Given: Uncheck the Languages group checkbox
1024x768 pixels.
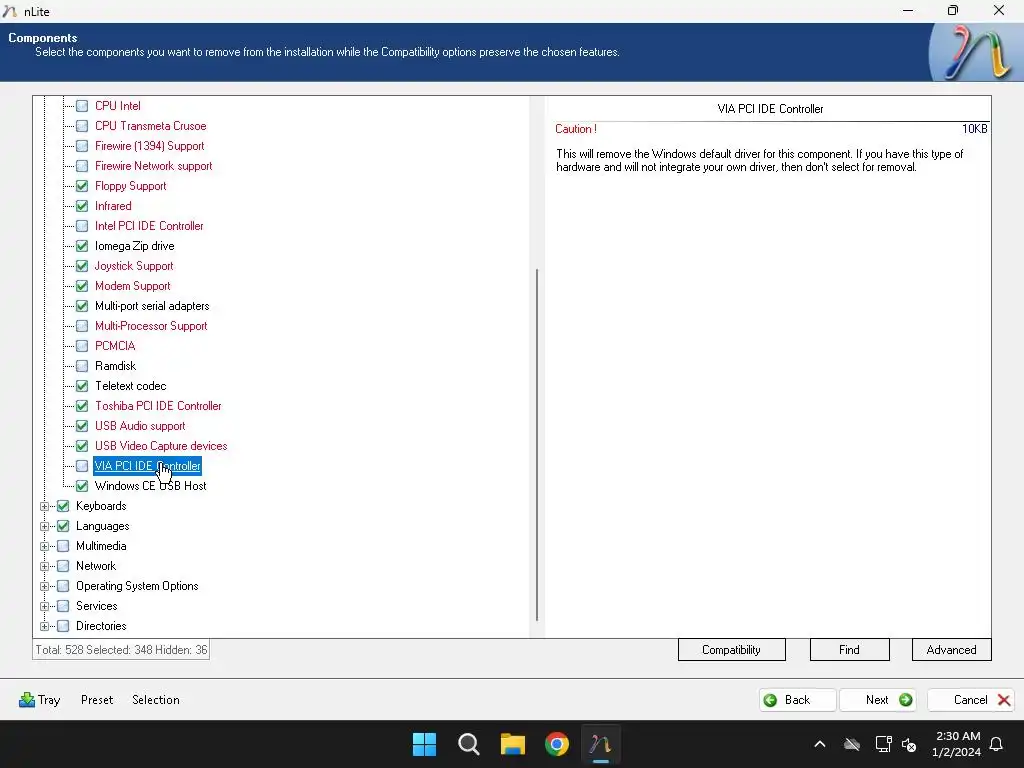Looking at the screenshot, I should [x=63, y=526].
